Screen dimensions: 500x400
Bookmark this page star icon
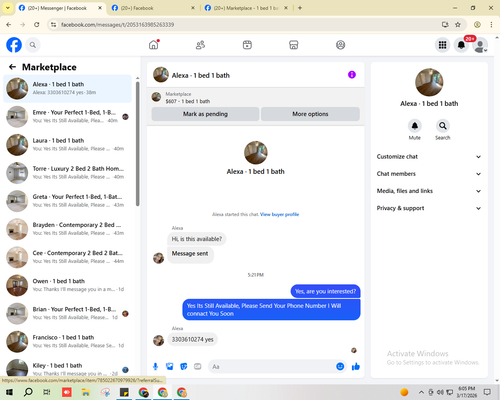(458, 25)
